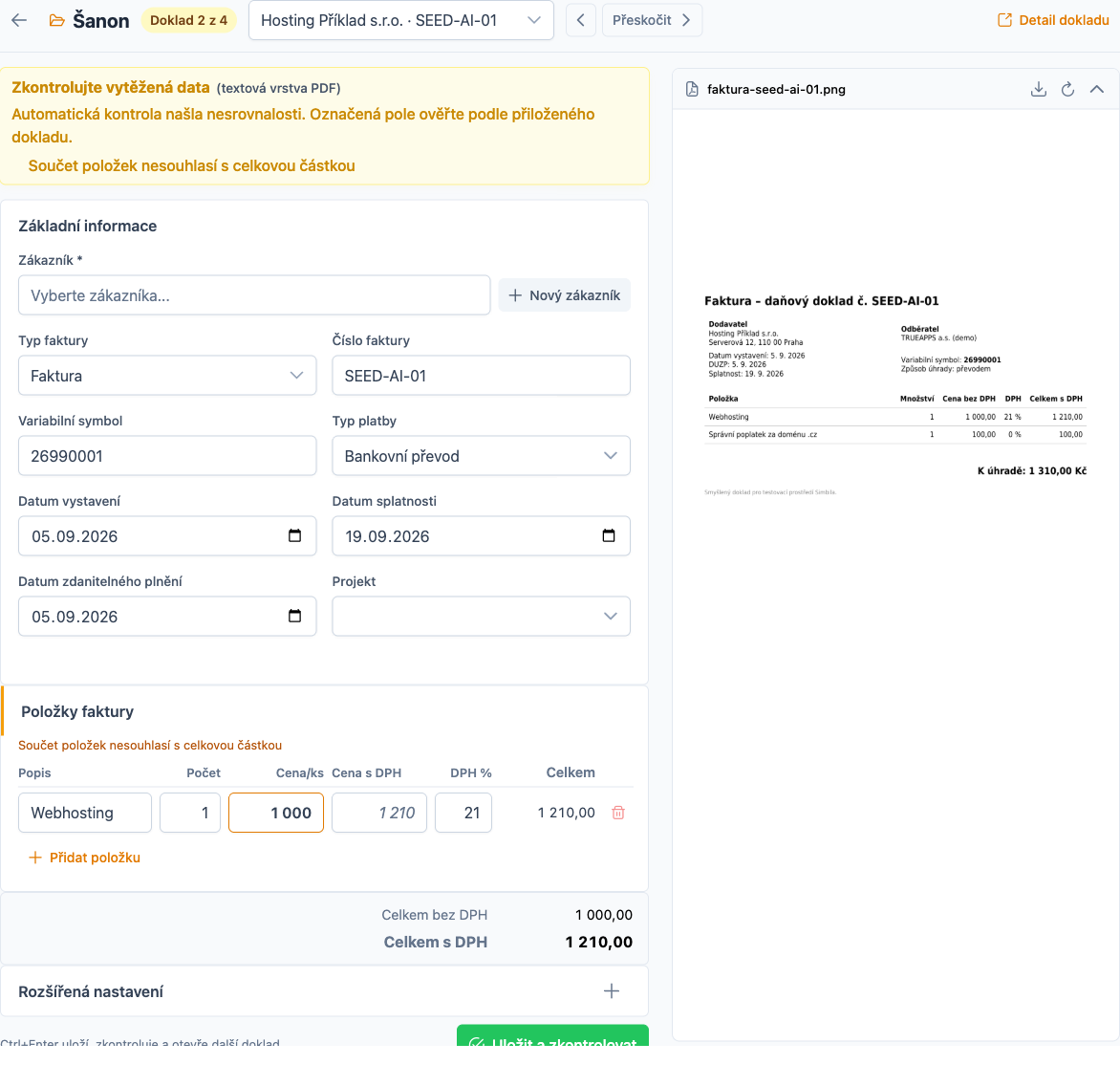The image size is (1120, 1065).
Task: Focus the Vyberte zákazníka input field
Action: [x=254, y=295]
